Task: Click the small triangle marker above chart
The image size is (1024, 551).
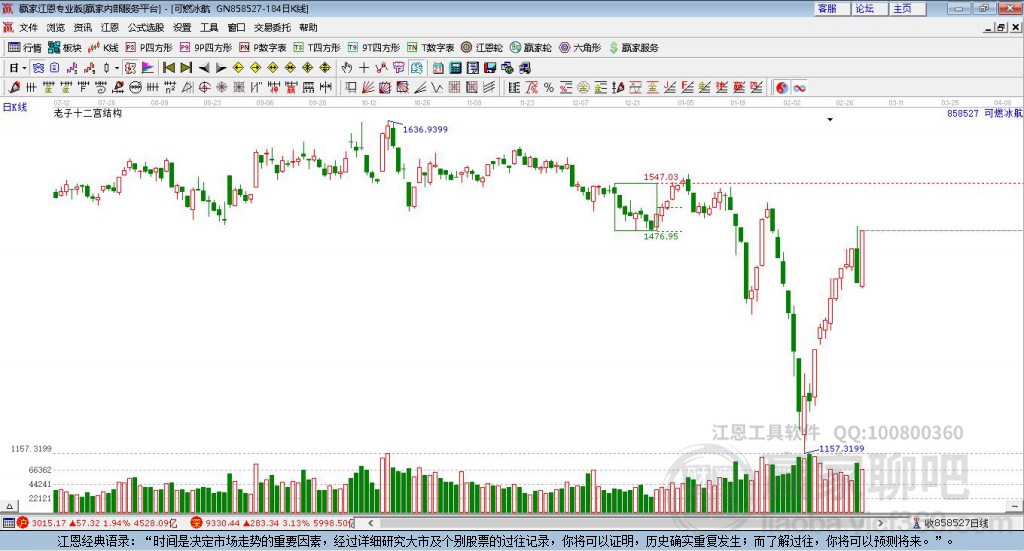Action: pyautogui.click(x=830, y=119)
